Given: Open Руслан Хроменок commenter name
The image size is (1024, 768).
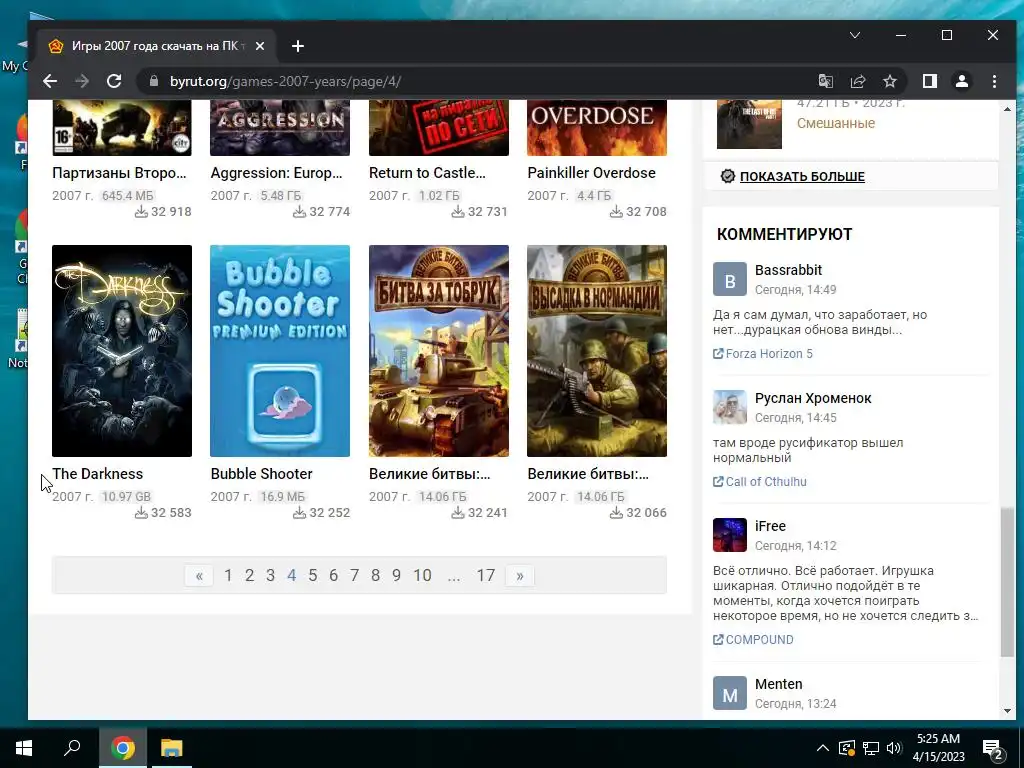Looking at the screenshot, I should coord(813,398).
